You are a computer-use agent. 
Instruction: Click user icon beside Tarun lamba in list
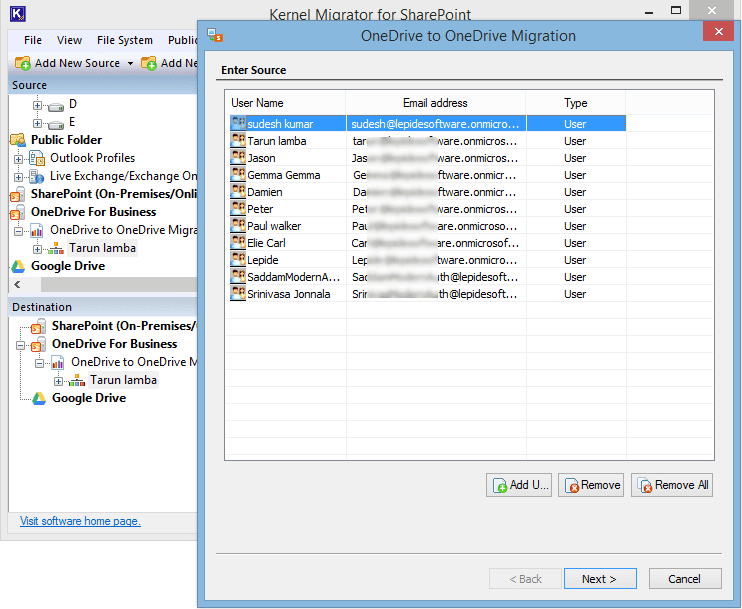(238, 141)
